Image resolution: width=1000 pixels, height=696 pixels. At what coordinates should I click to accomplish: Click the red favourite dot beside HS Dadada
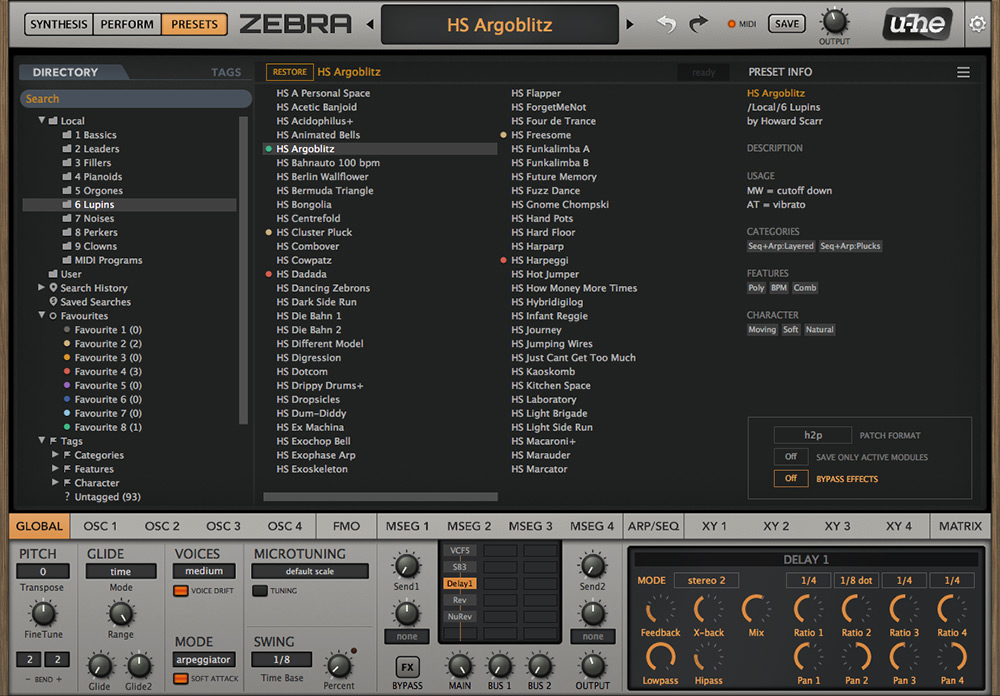click(x=268, y=274)
